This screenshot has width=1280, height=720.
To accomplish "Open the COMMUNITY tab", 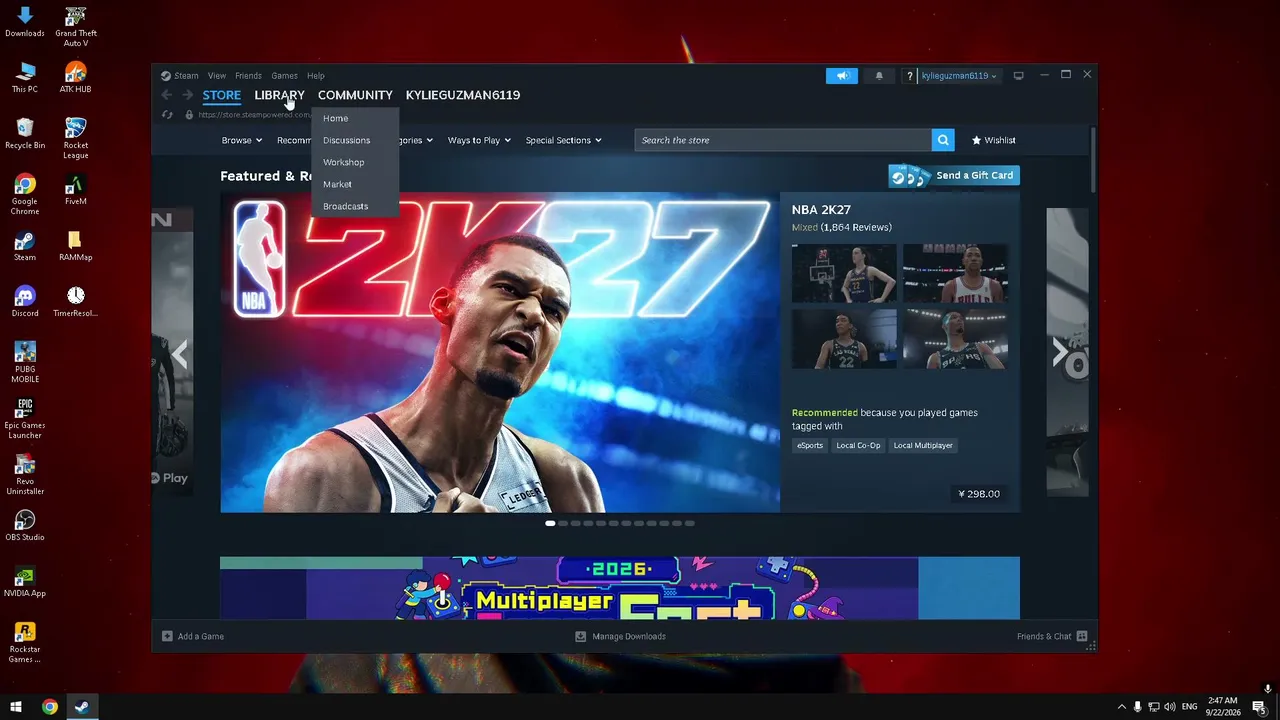I will point(355,95).
